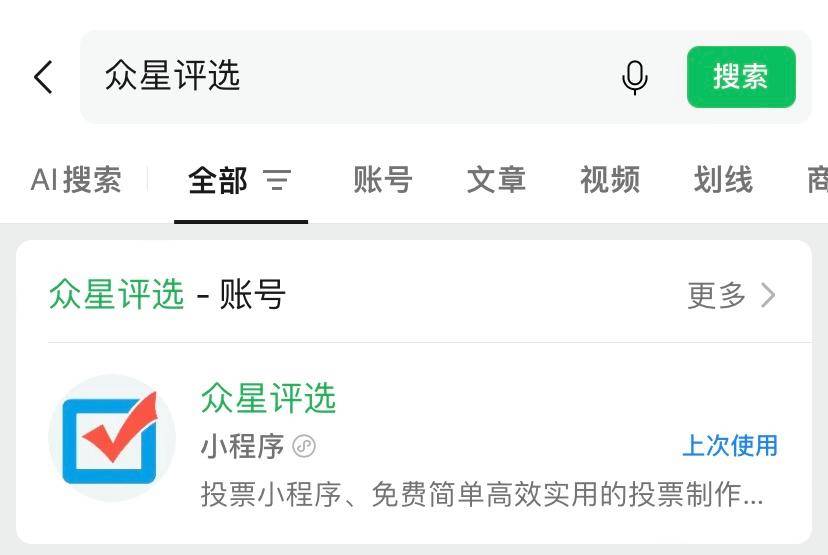The height and width of the screenshot is (555, 828).
Task: Switch to the AI搜索 tab
Action: [x=76, y=180]
